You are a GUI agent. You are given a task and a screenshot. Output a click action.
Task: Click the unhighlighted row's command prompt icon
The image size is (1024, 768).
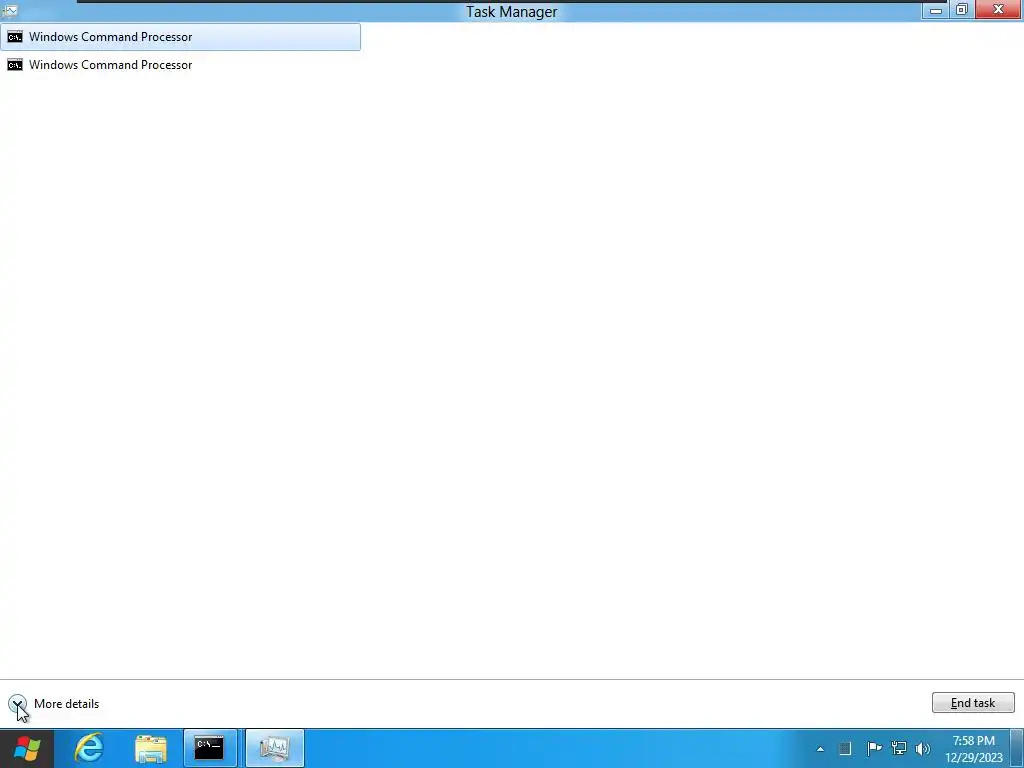(x=14, y=65)
